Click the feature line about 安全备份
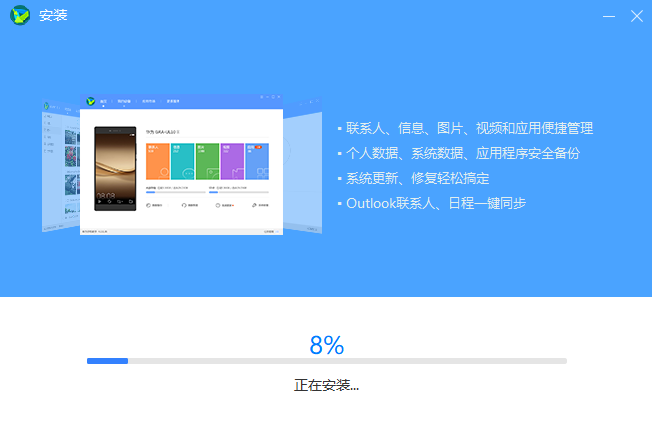652x428 pixels. 462,153
